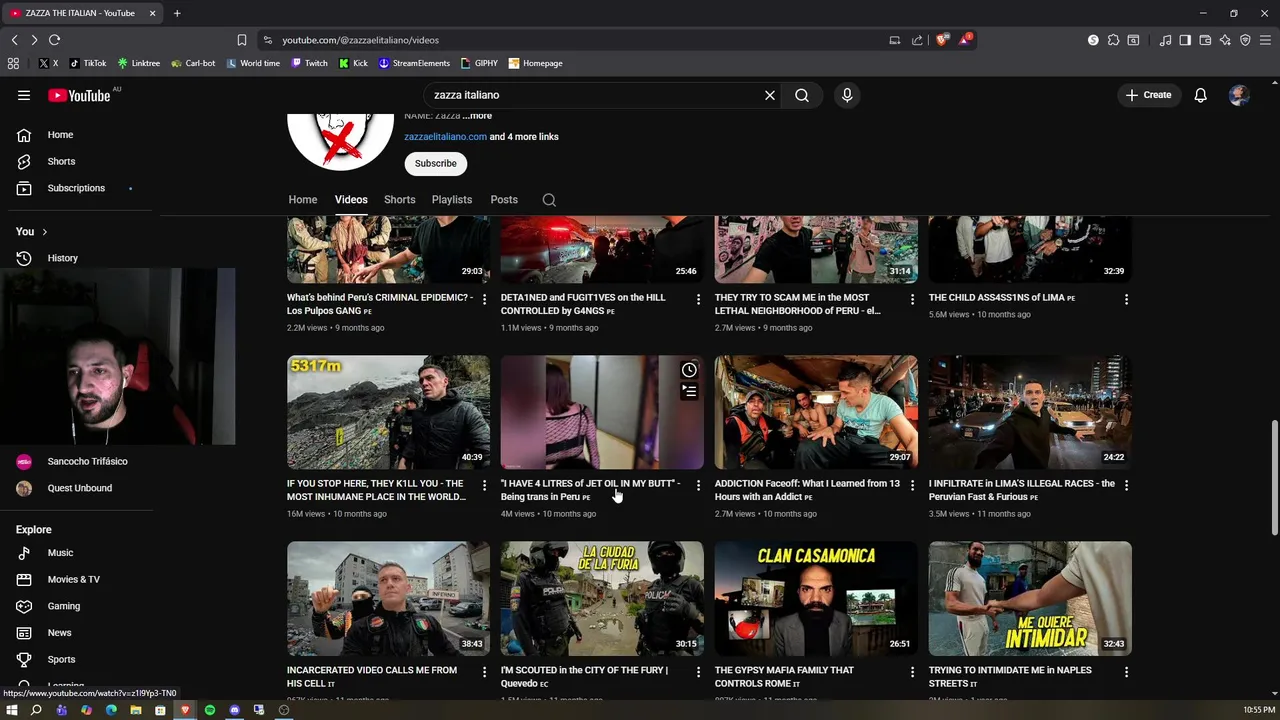Screen dimensions: 1280x720
Task: Search within the channel via magnifier icon
Action: [x=549, y=200]
